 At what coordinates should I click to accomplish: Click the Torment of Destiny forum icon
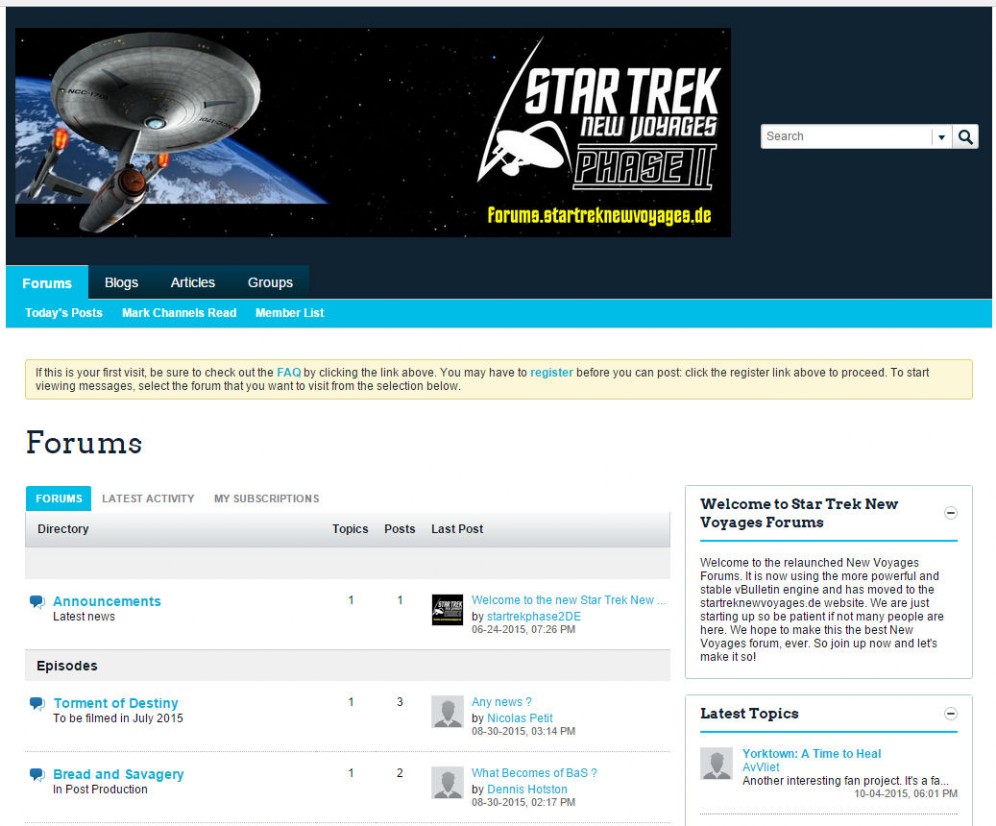(x=37, y=704)
